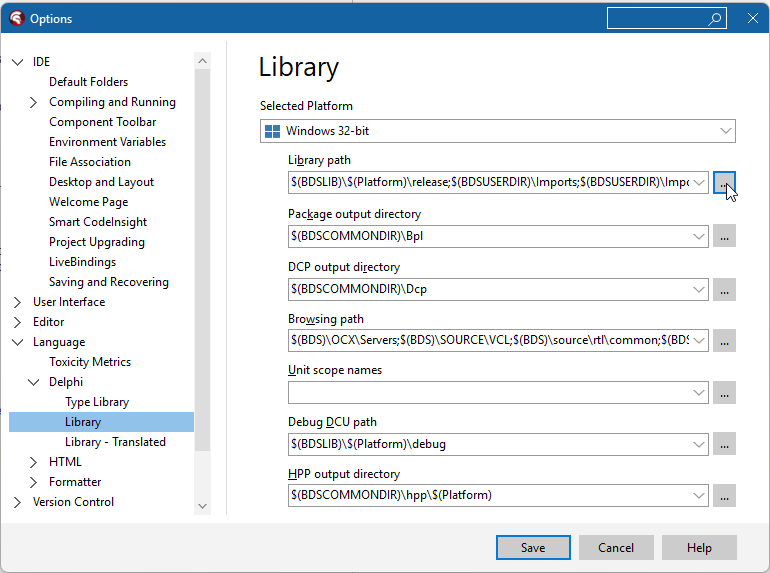Browse for Package output directory
Image resolution: width=770 pixels, height=573 pixels.
724,236
